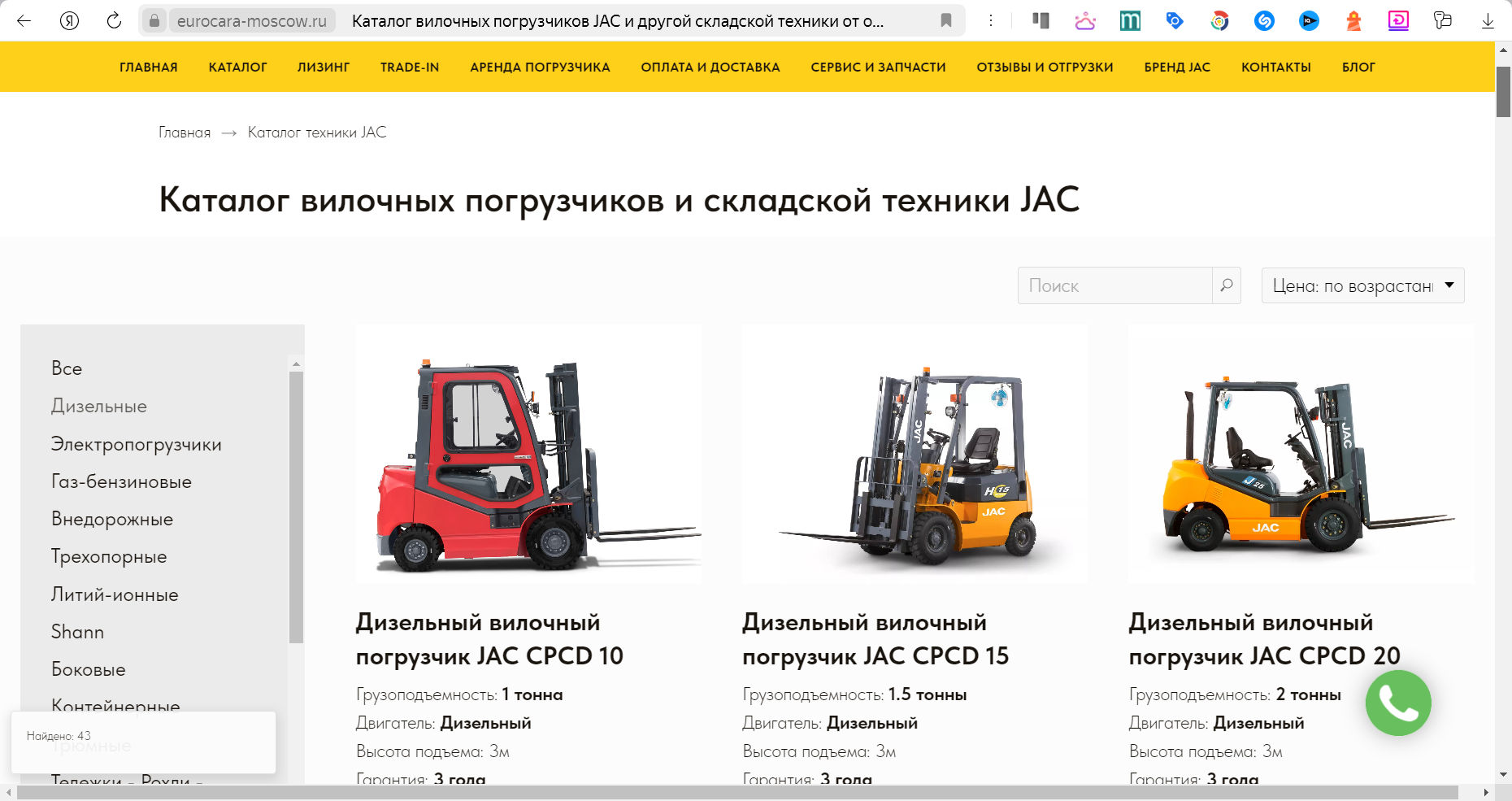This screenshot has width=1512, height=801.
Task: Click the 'Найдено: 43' results popup
Action: (x=143, y=742)
